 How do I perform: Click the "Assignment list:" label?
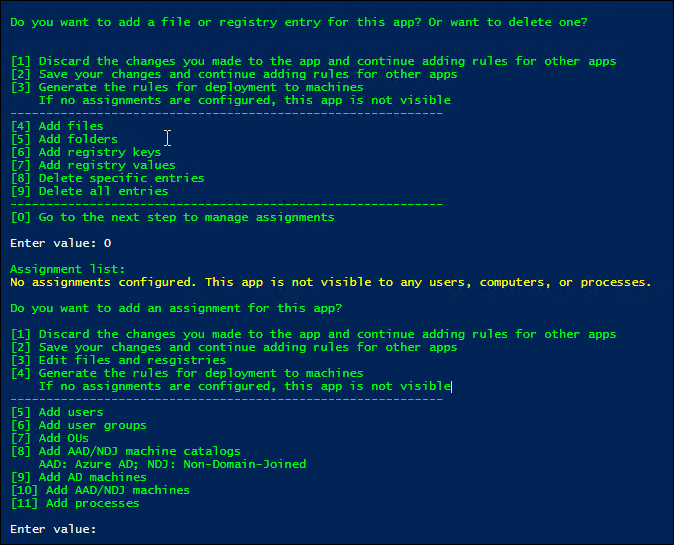67,269
